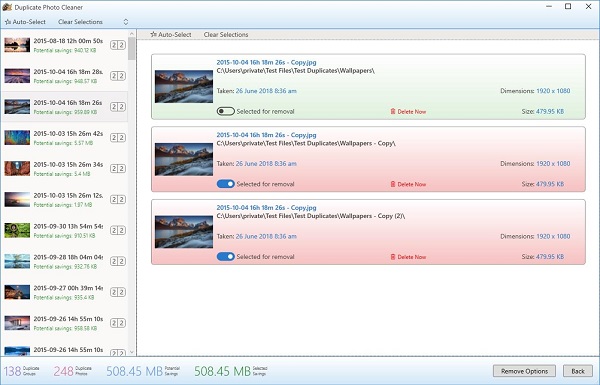This screenshot has width=600, height=385.
Task: Select group 2015-10-03 15h 26m 12s
Action: 64,200
